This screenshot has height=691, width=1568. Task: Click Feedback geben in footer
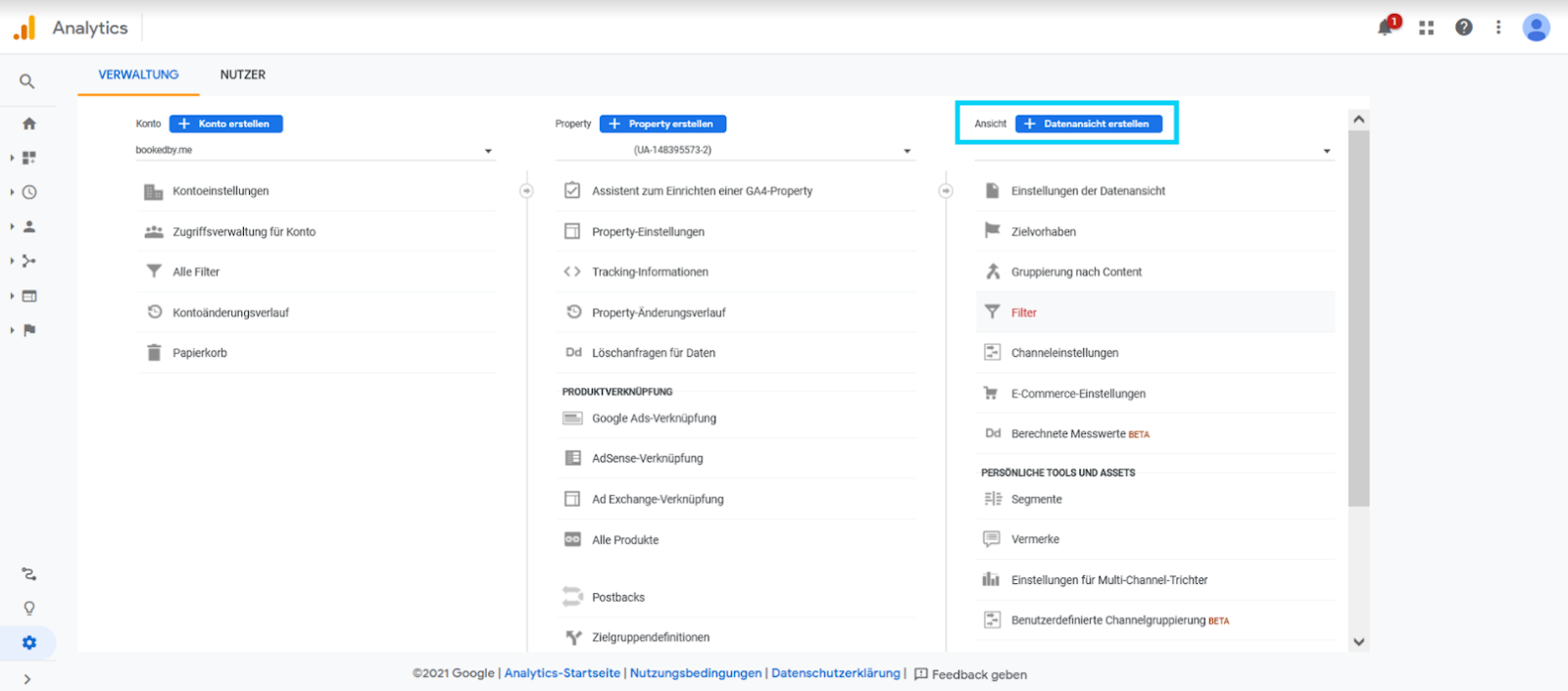[971, 674]
